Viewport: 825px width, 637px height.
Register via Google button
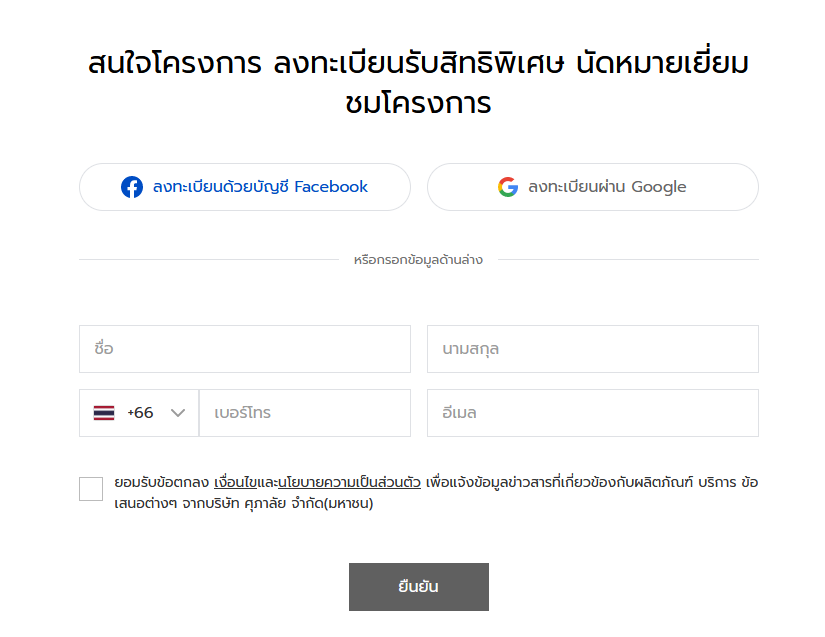(x=592, y=187)
